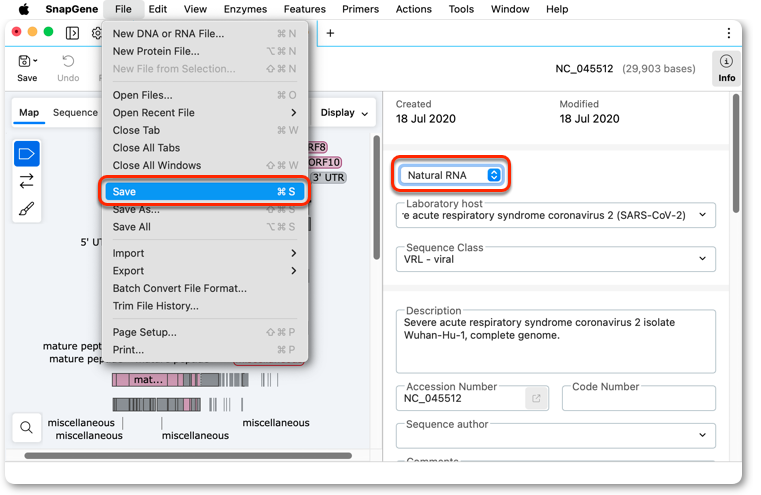Image resolution: width=761 pixels, height=495 pixels.
Task: Click the Show Primers arrows icon
Action: point(27,181)
